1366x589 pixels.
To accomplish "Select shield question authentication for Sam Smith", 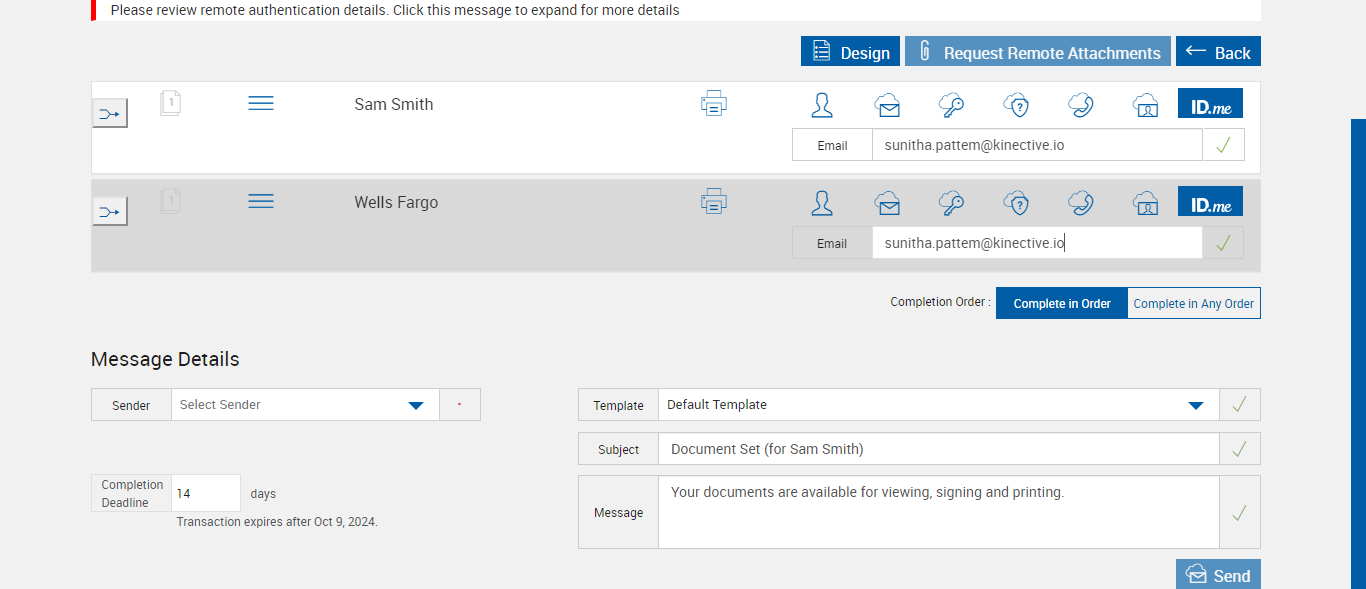I will [x=1016, y=105].
